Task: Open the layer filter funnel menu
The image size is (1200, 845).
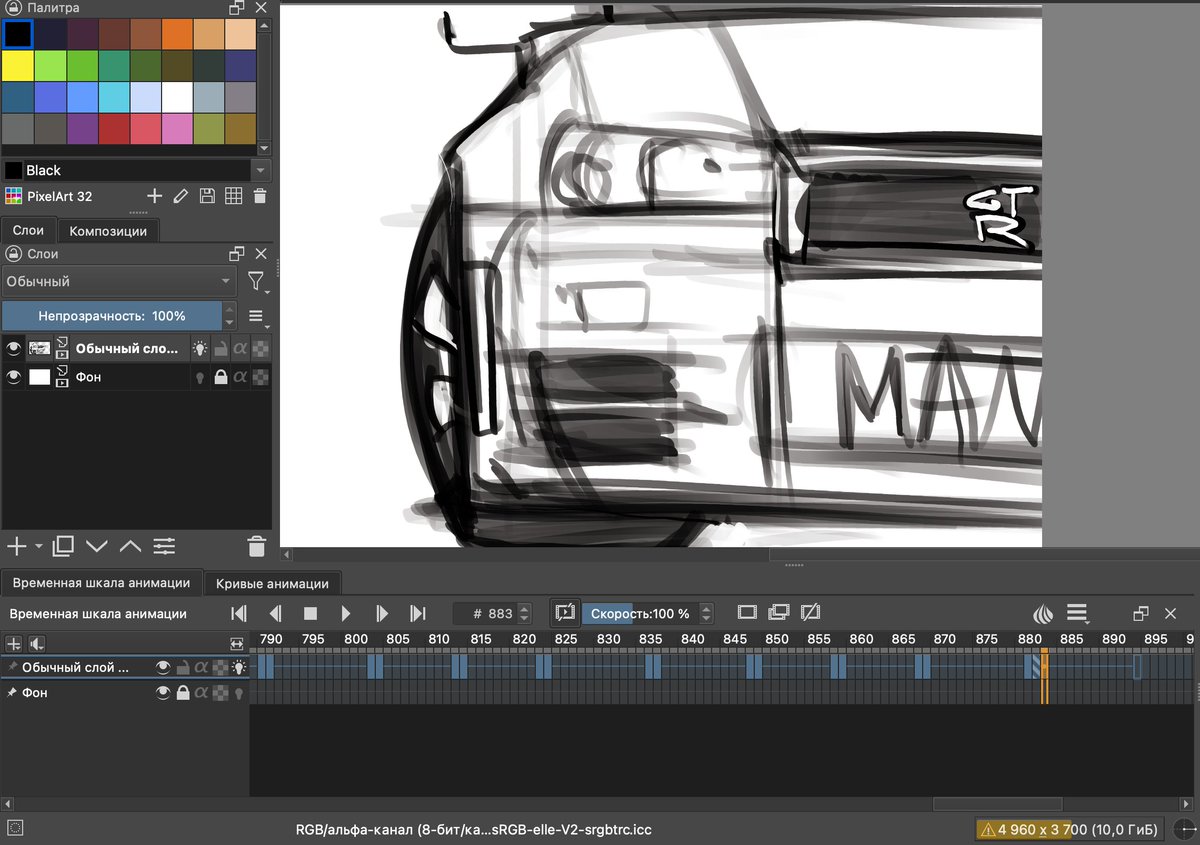Action: (x=257, y=282)
